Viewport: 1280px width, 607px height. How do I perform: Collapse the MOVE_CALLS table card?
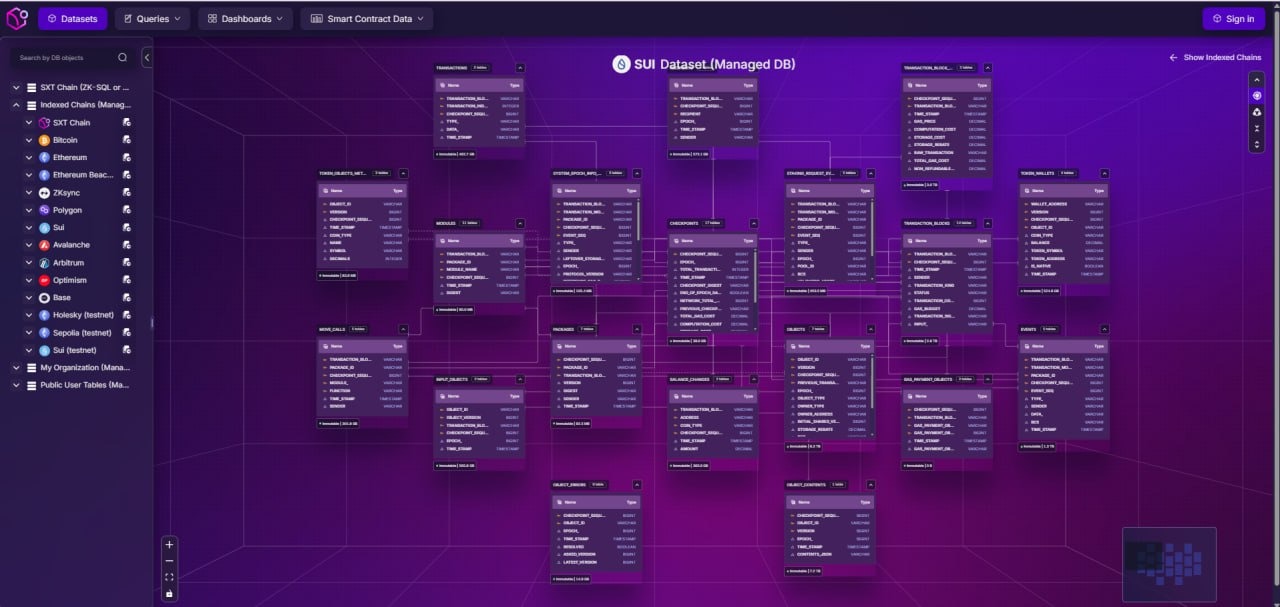tap(403, 329)
